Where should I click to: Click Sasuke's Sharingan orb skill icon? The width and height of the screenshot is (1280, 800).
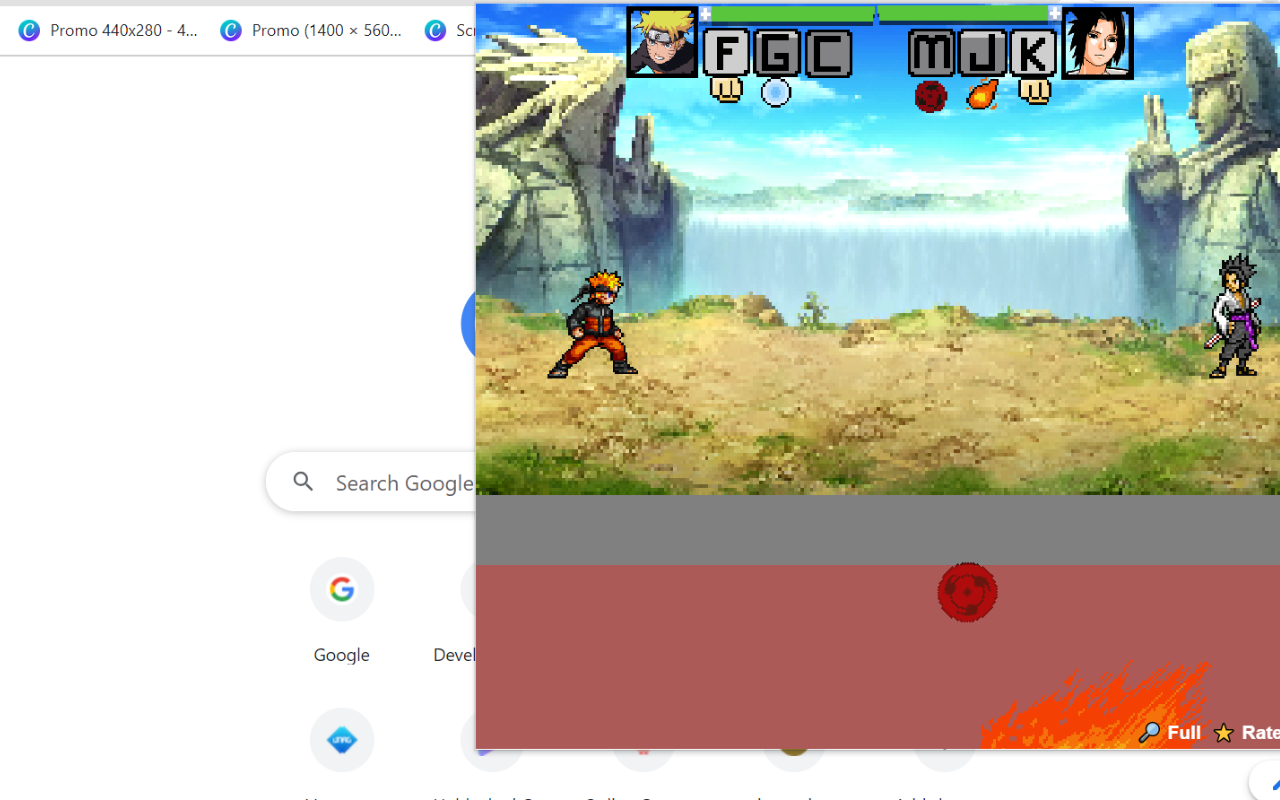[931, 96]
